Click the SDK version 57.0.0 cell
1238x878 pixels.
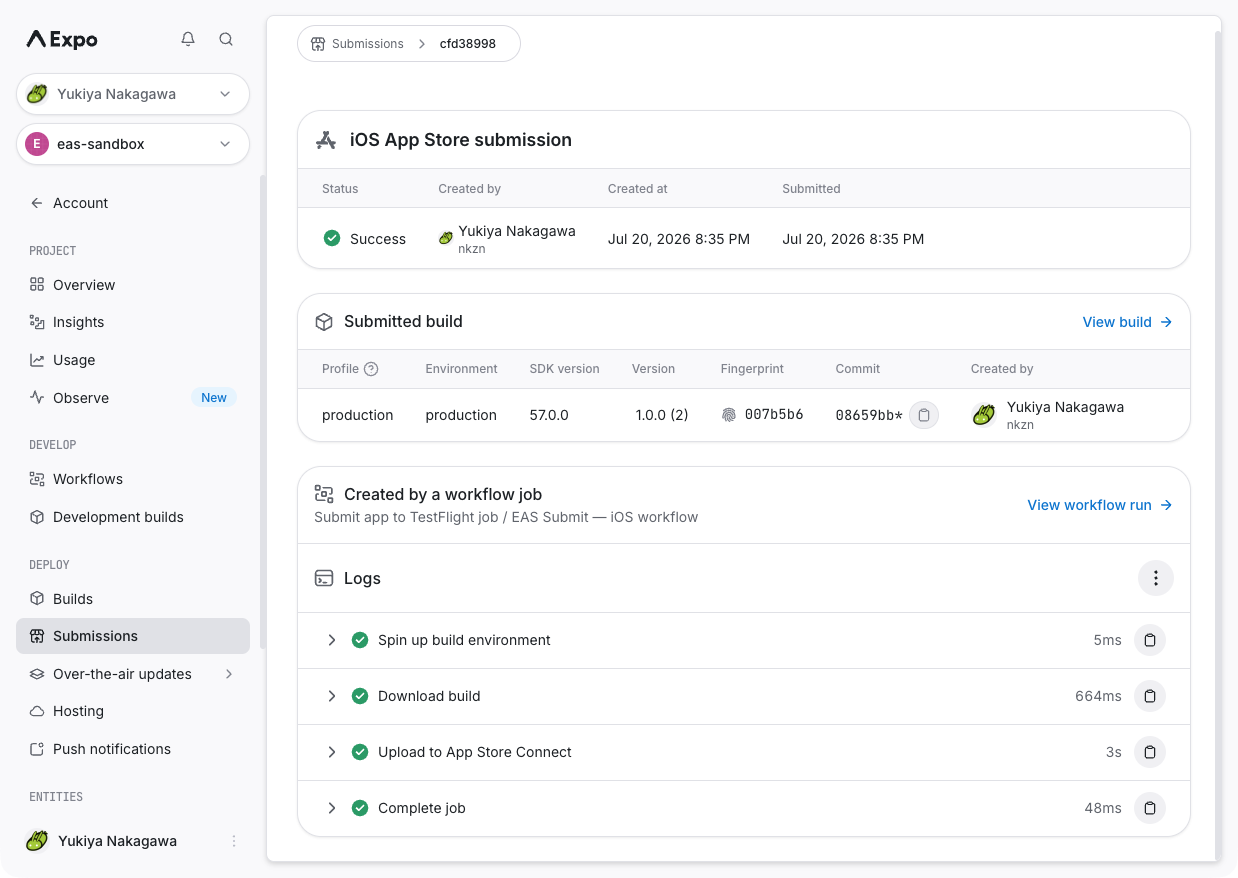click(x=549, y=415)
